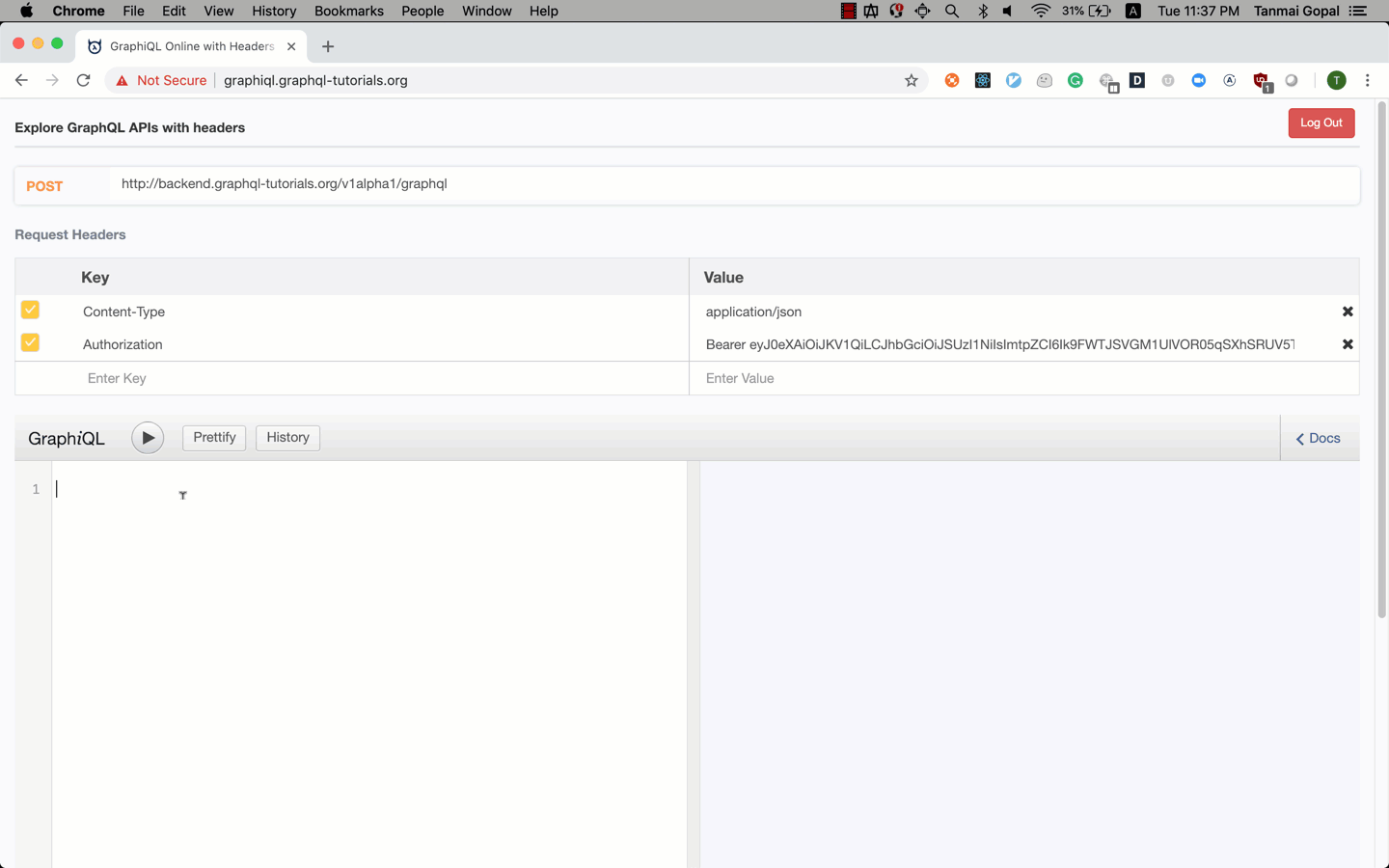The width and height of the screenshot is (1389, 868).
Task: Edit the GraphQL endpoint URL field
Action: (x=734, y=184)
